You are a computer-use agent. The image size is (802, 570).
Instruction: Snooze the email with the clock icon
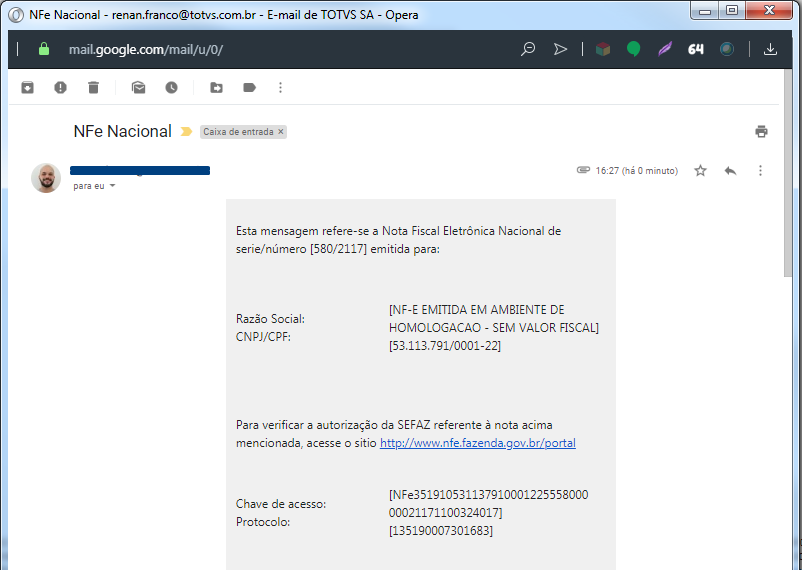(171, 87)
